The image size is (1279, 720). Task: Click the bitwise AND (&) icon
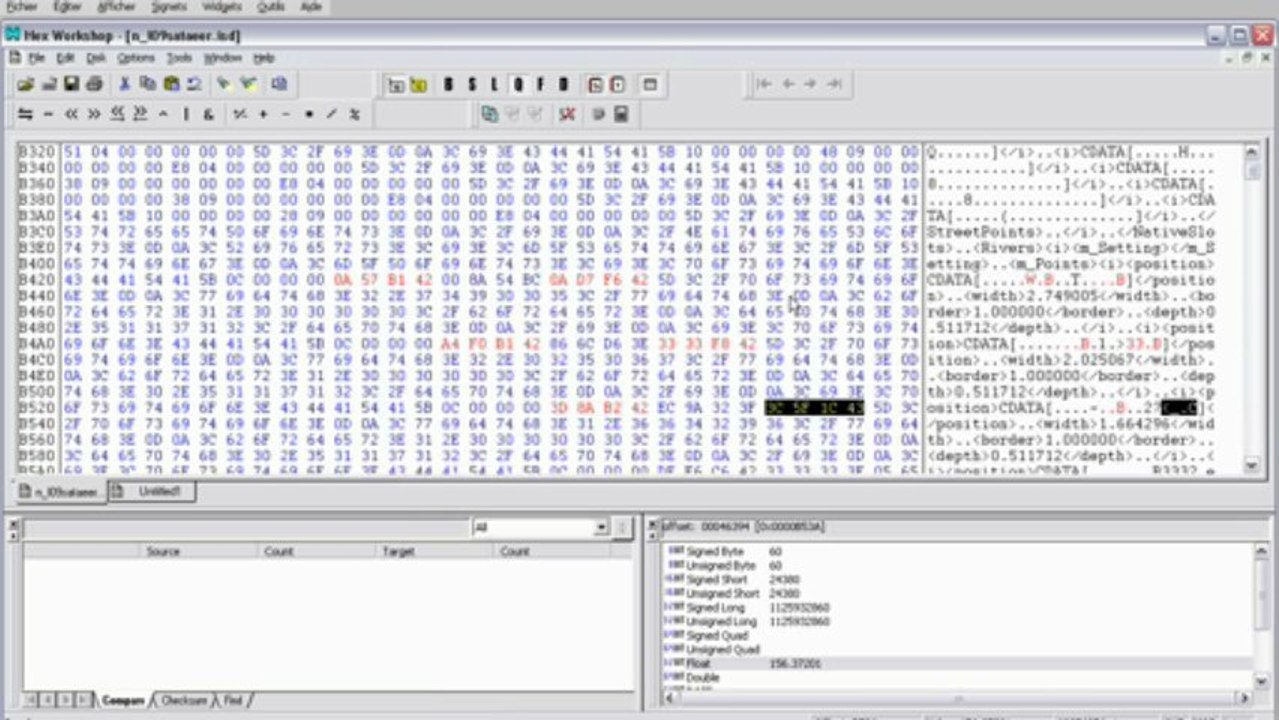pos(208,114)
